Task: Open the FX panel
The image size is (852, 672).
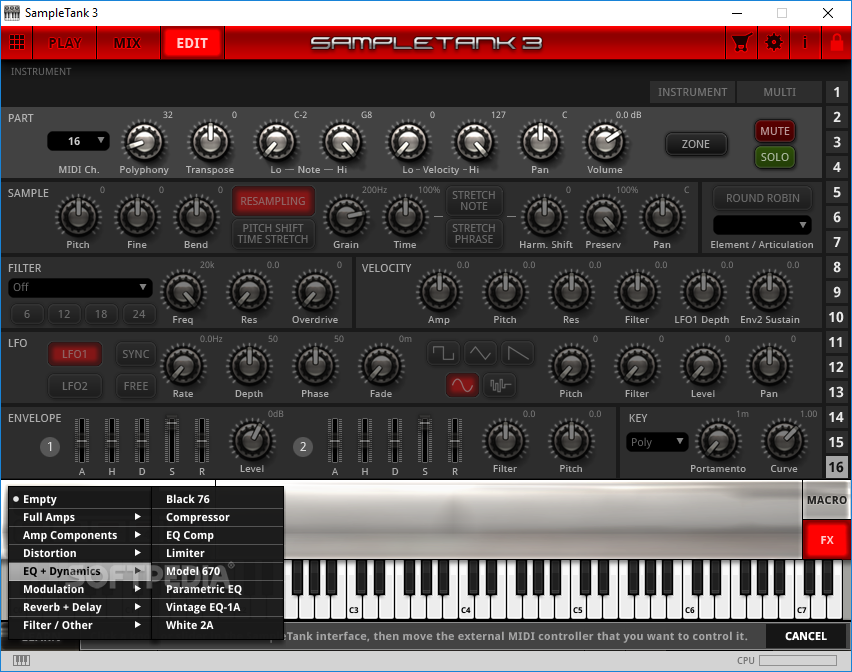Action: click(826, 540)
